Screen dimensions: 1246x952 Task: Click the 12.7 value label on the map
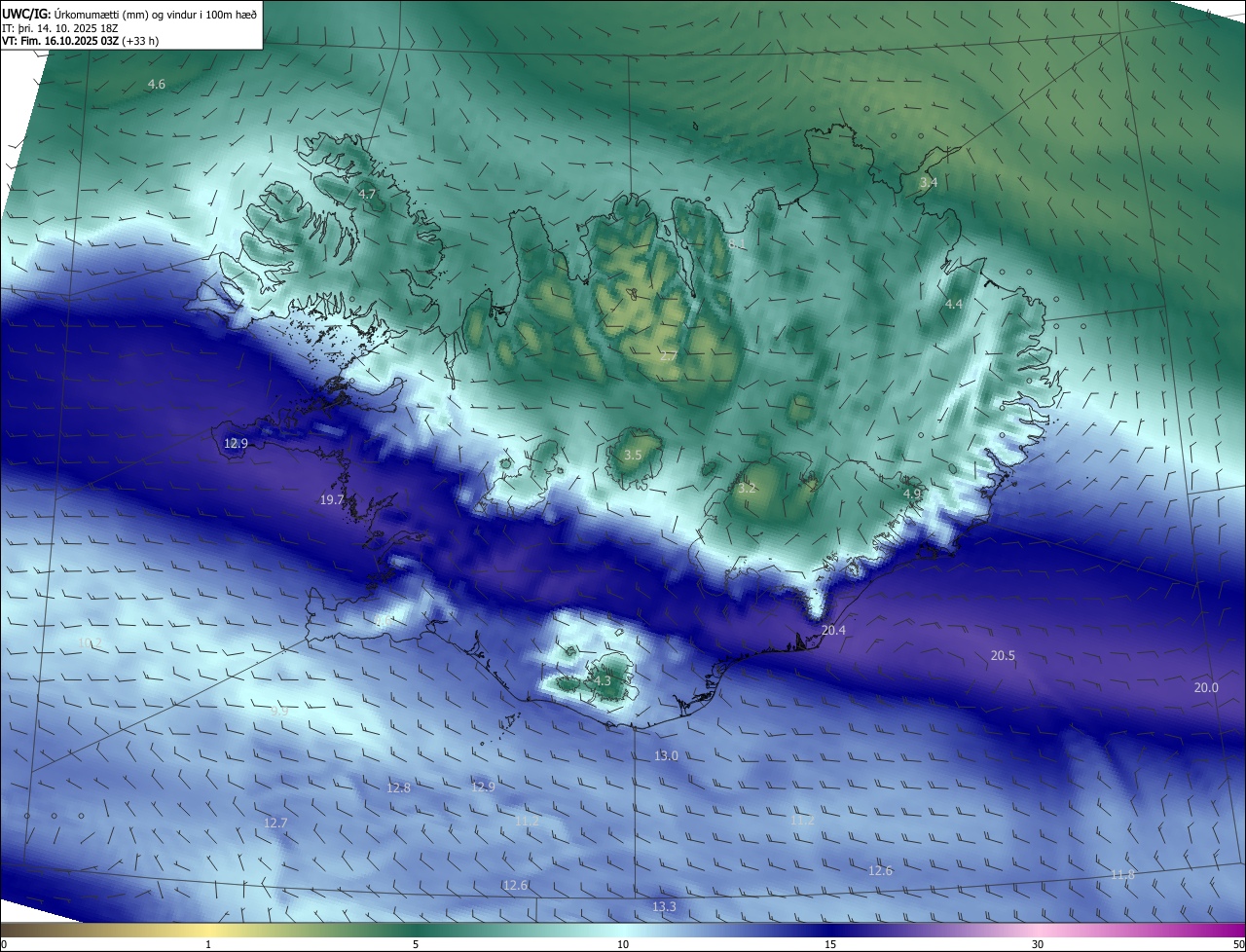tap(275, 824)
